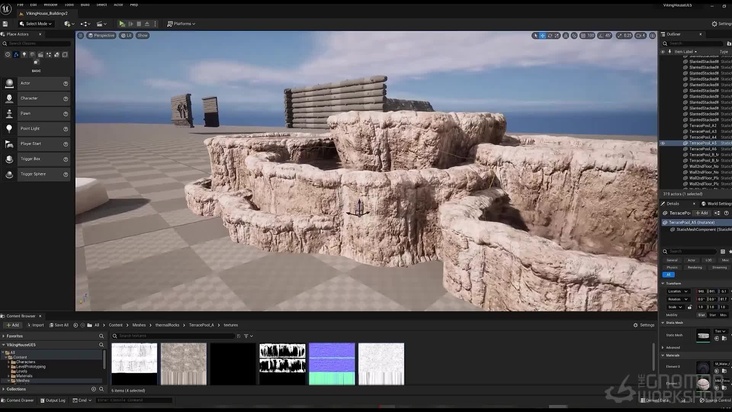
Task: Click the Player Start actor icon
Action: pyautogui.click(x=9, y=143)
